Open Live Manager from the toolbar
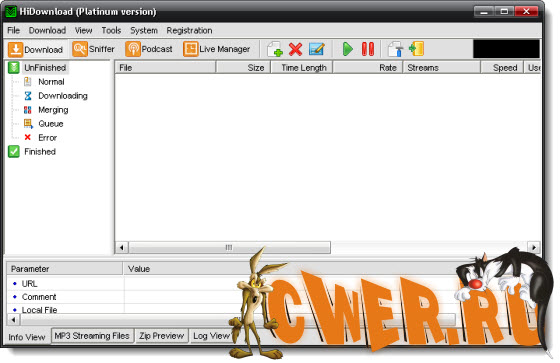The width and height of the screenshot is (560, 363). pos(217,49)
